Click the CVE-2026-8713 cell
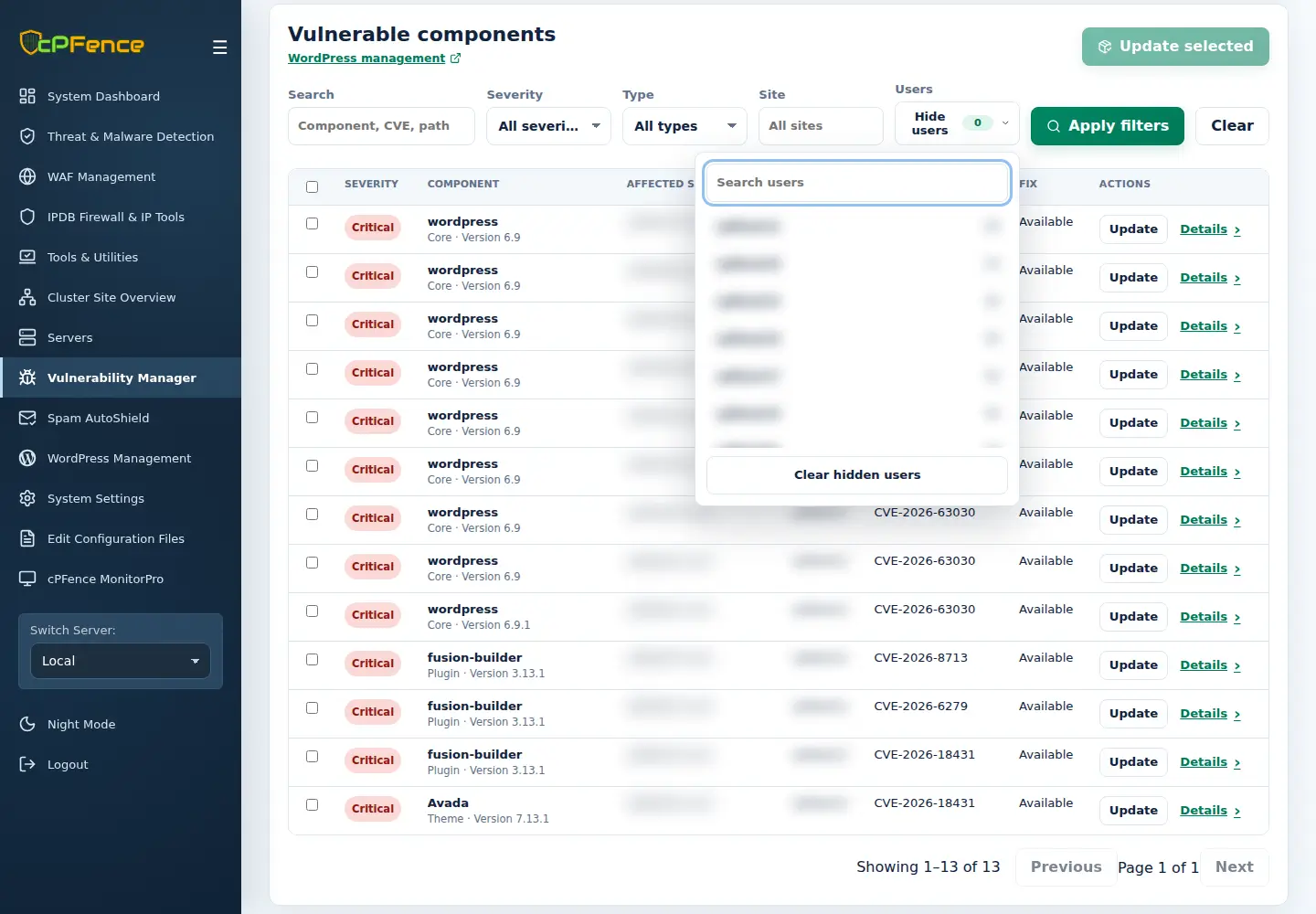Viewport: 1316px width, 914px height. (920, 658)
